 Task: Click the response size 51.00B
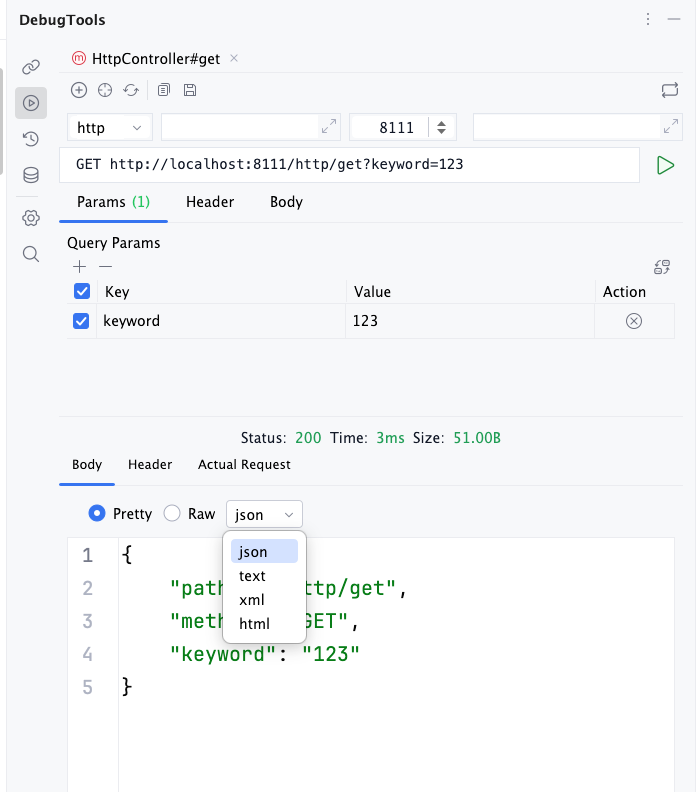point(477,437)
